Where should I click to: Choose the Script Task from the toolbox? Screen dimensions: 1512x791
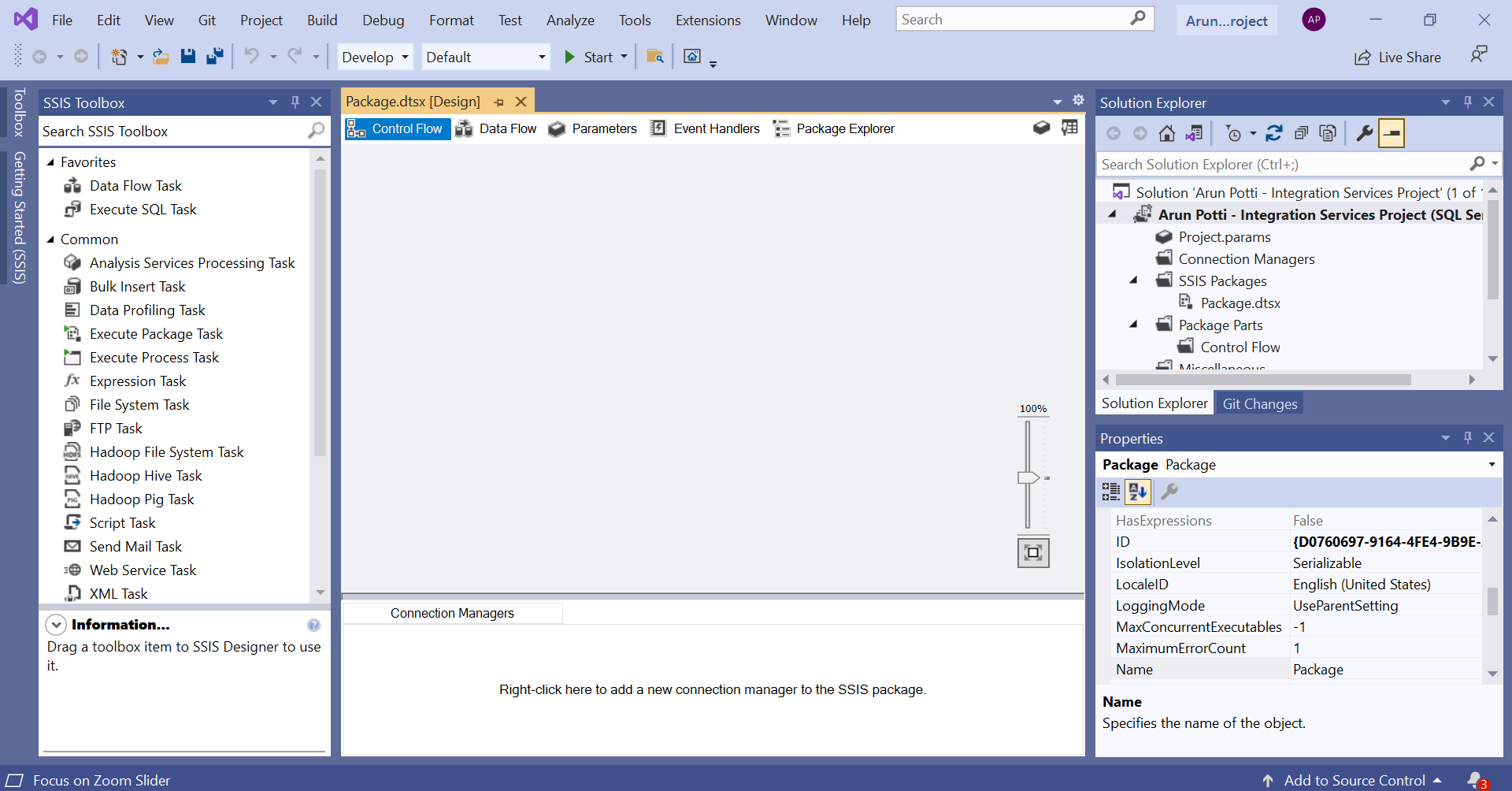(122, 522)
